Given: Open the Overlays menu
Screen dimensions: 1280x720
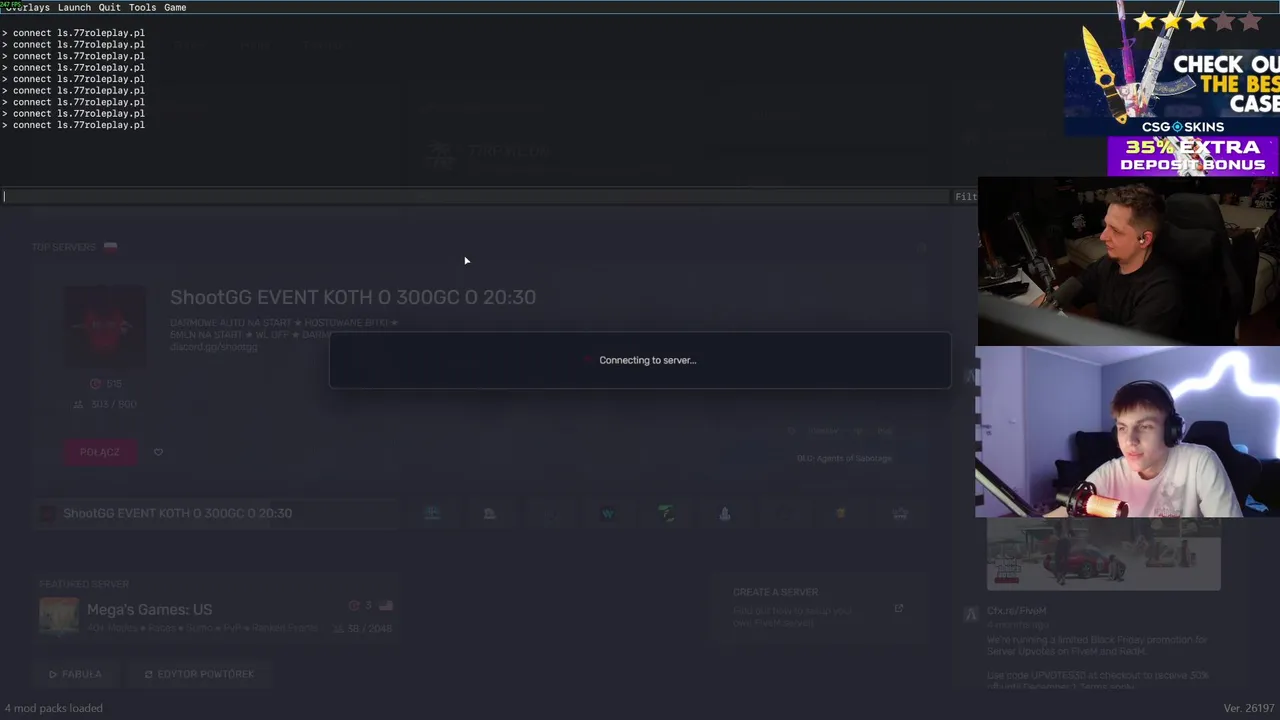Looking at the screenshot, I should tap(27, 7).
